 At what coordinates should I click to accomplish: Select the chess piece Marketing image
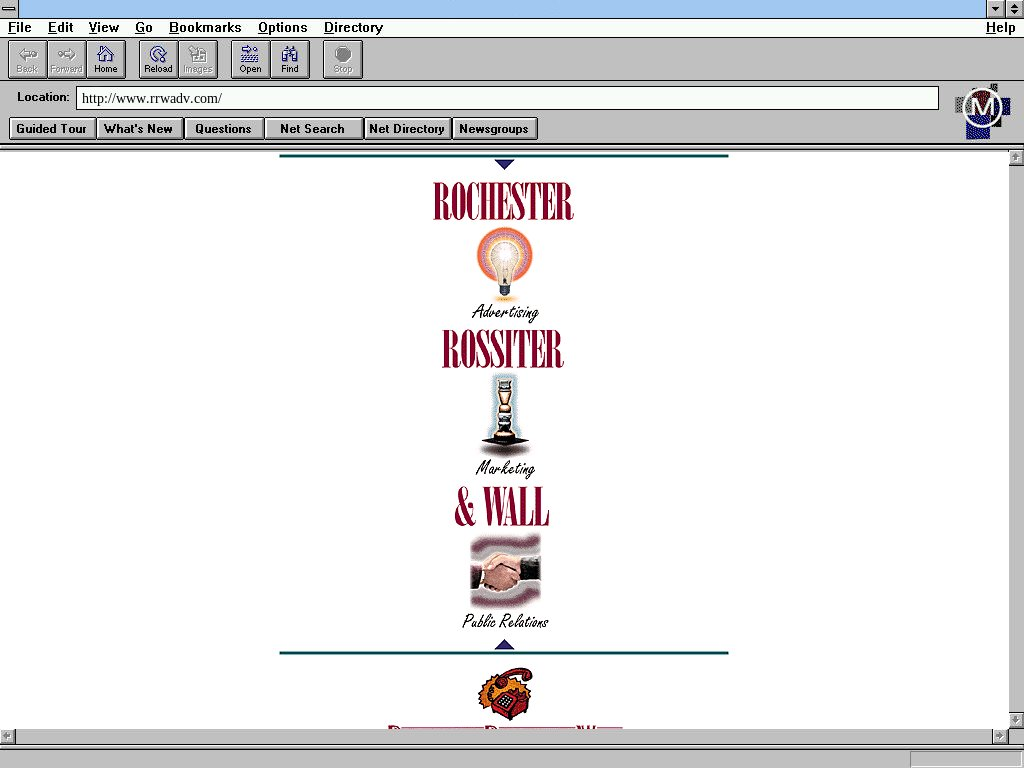pos(504,415)
